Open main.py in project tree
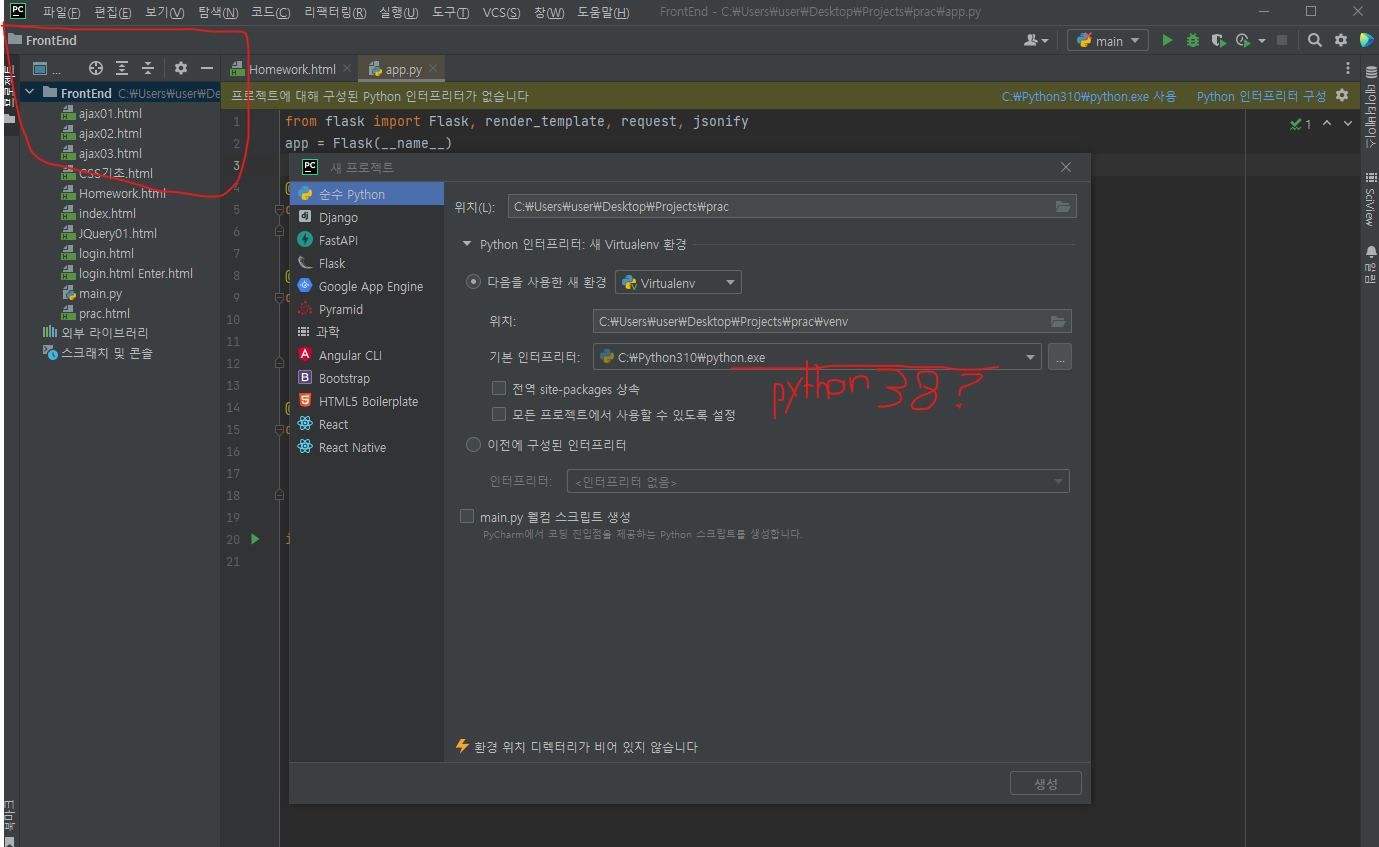Screen dimensions: 1379x847 100,293
